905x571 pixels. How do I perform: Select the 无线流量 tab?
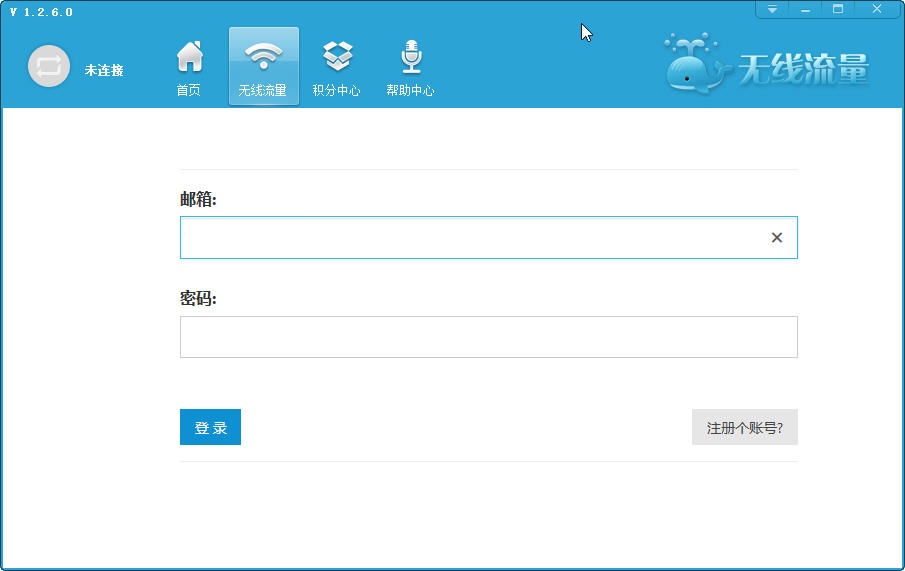264,66
